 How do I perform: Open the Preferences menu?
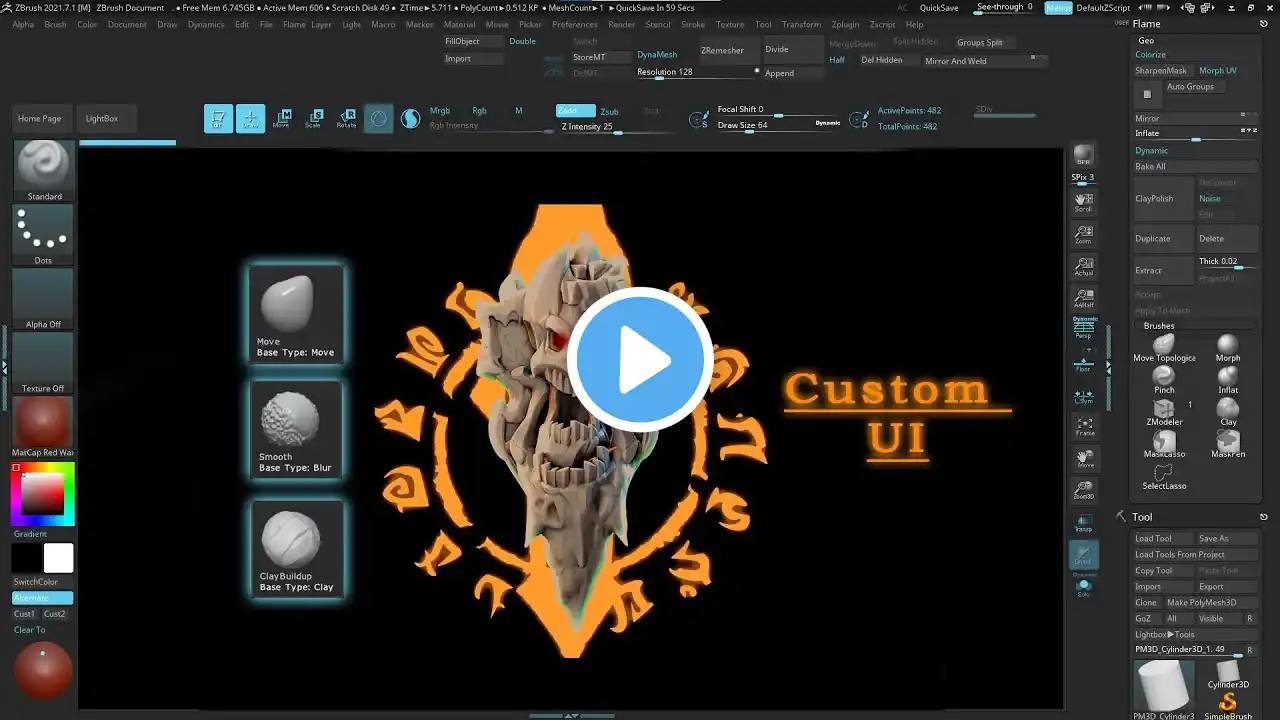(x=575, y=24)
